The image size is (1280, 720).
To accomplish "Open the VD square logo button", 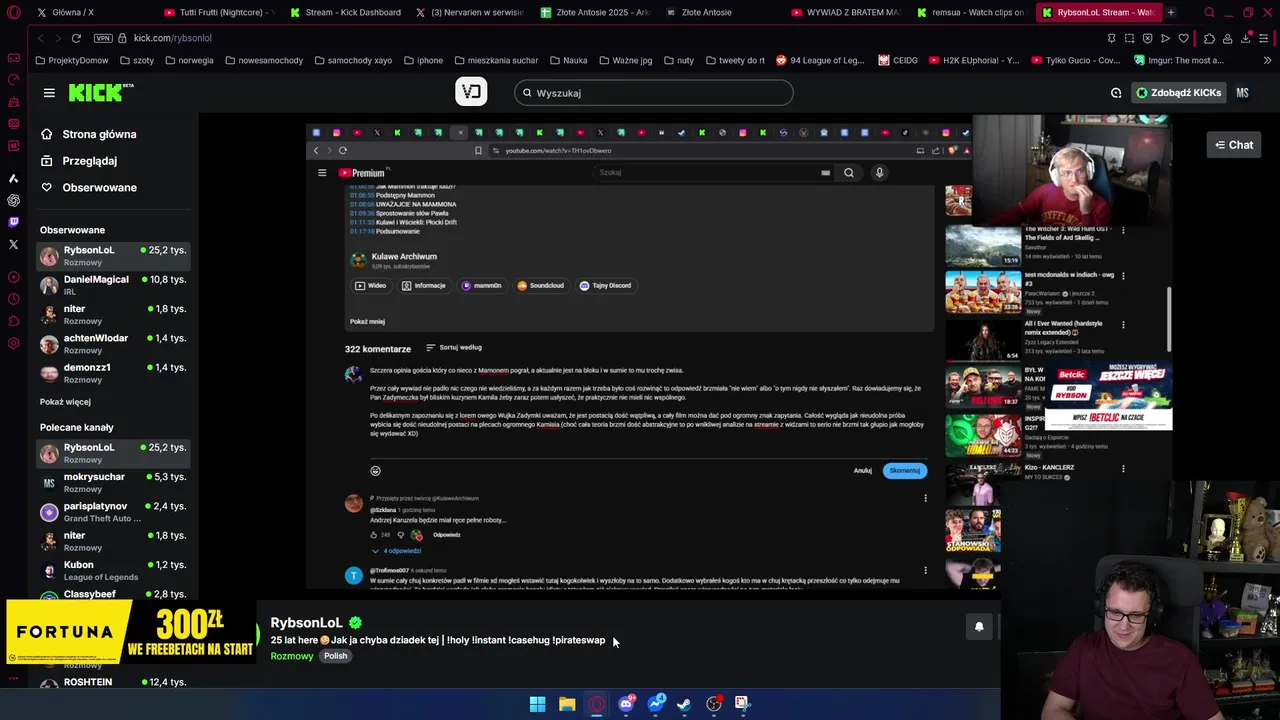I will (x=471, y=92).
